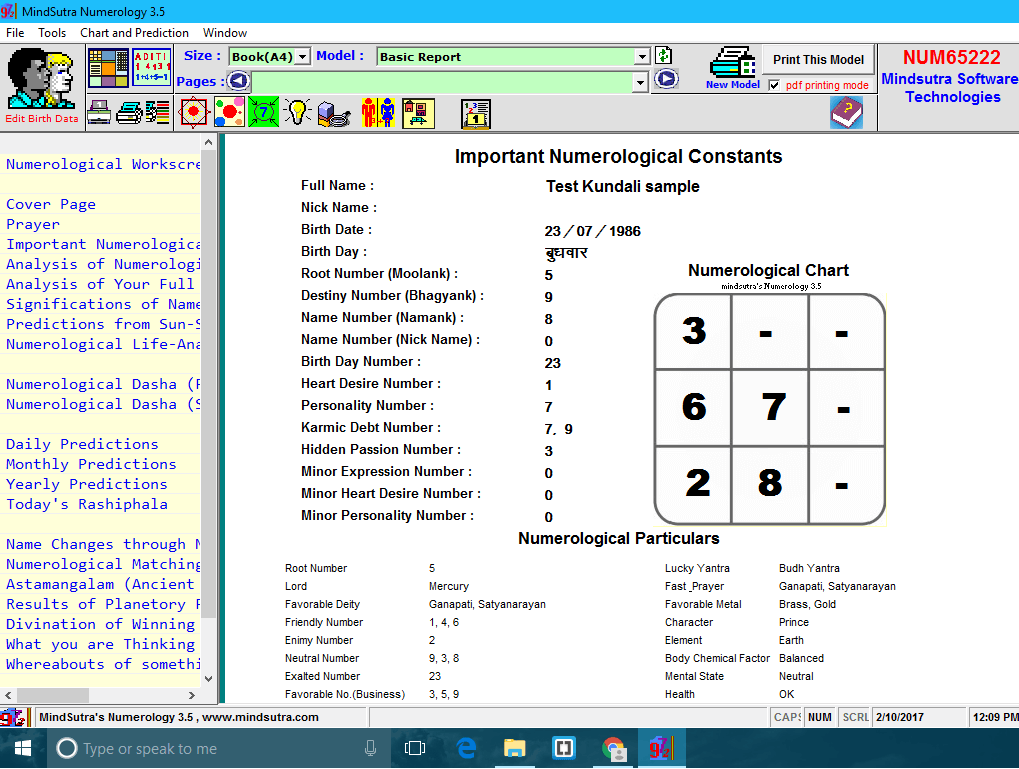The width and height of the screenshot is (1019, 769).
Task: Open Daily Predictions link
Action: click(x=82, y=444)
